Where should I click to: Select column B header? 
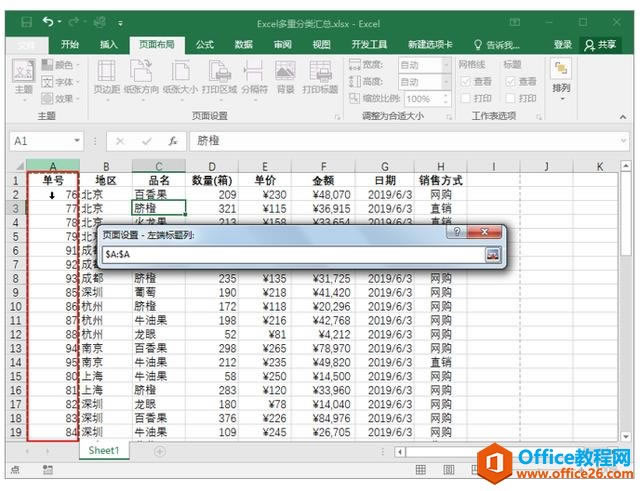pos(106,166)
